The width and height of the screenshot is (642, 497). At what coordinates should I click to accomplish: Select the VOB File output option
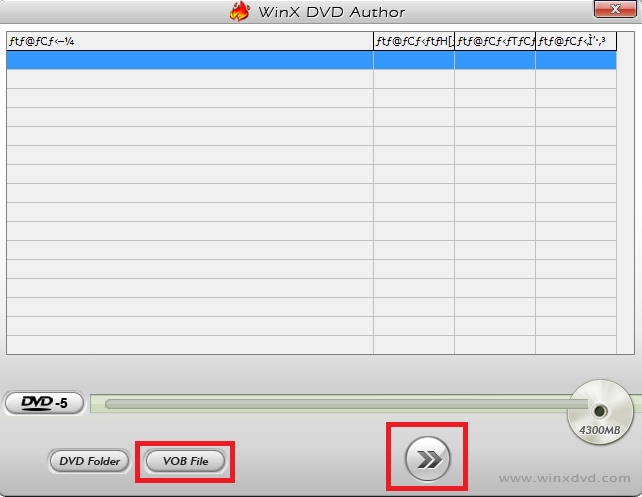click(x=185, y=461)
